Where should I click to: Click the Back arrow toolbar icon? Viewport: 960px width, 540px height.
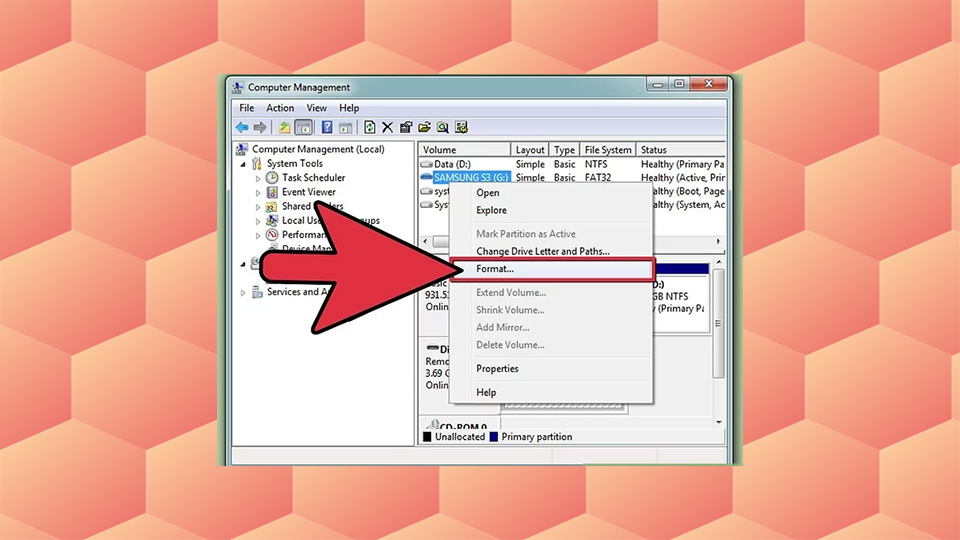point(242,127)
